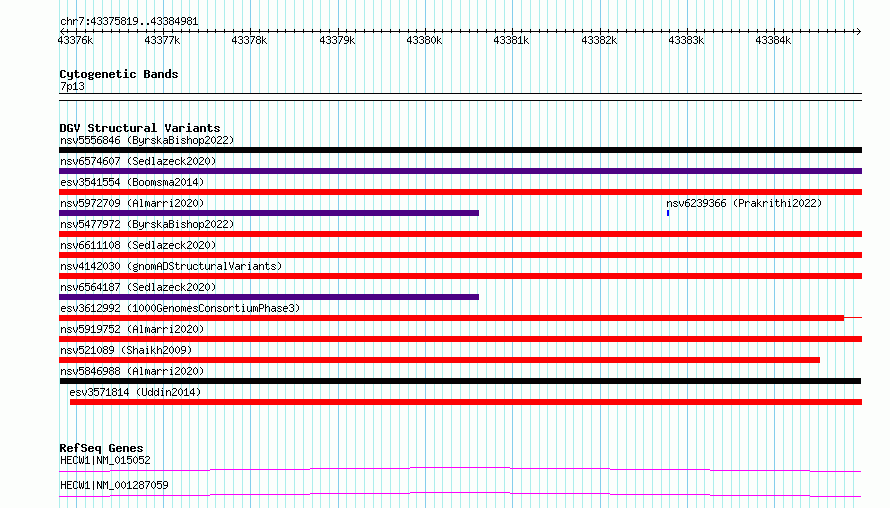
Task: Open the nsv6564187 (Sedlazeck2020) label
Action: (138, 287)
